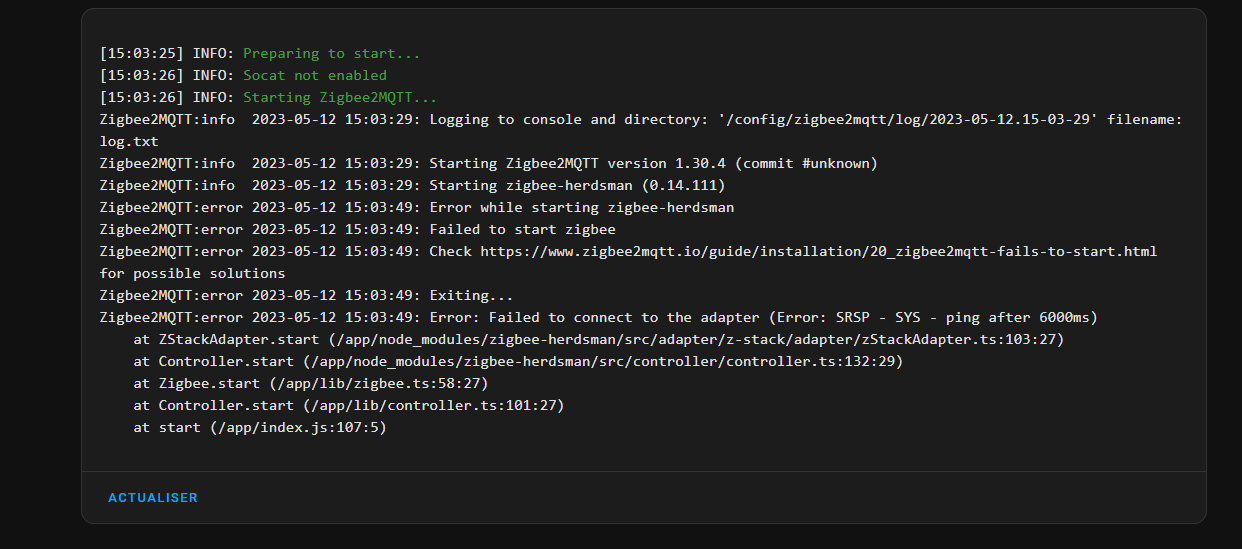Click the zigbee-herdsman controller.ts:132:29 stack line
This screenshot has width=1242, height=549.
coord(518,361)
